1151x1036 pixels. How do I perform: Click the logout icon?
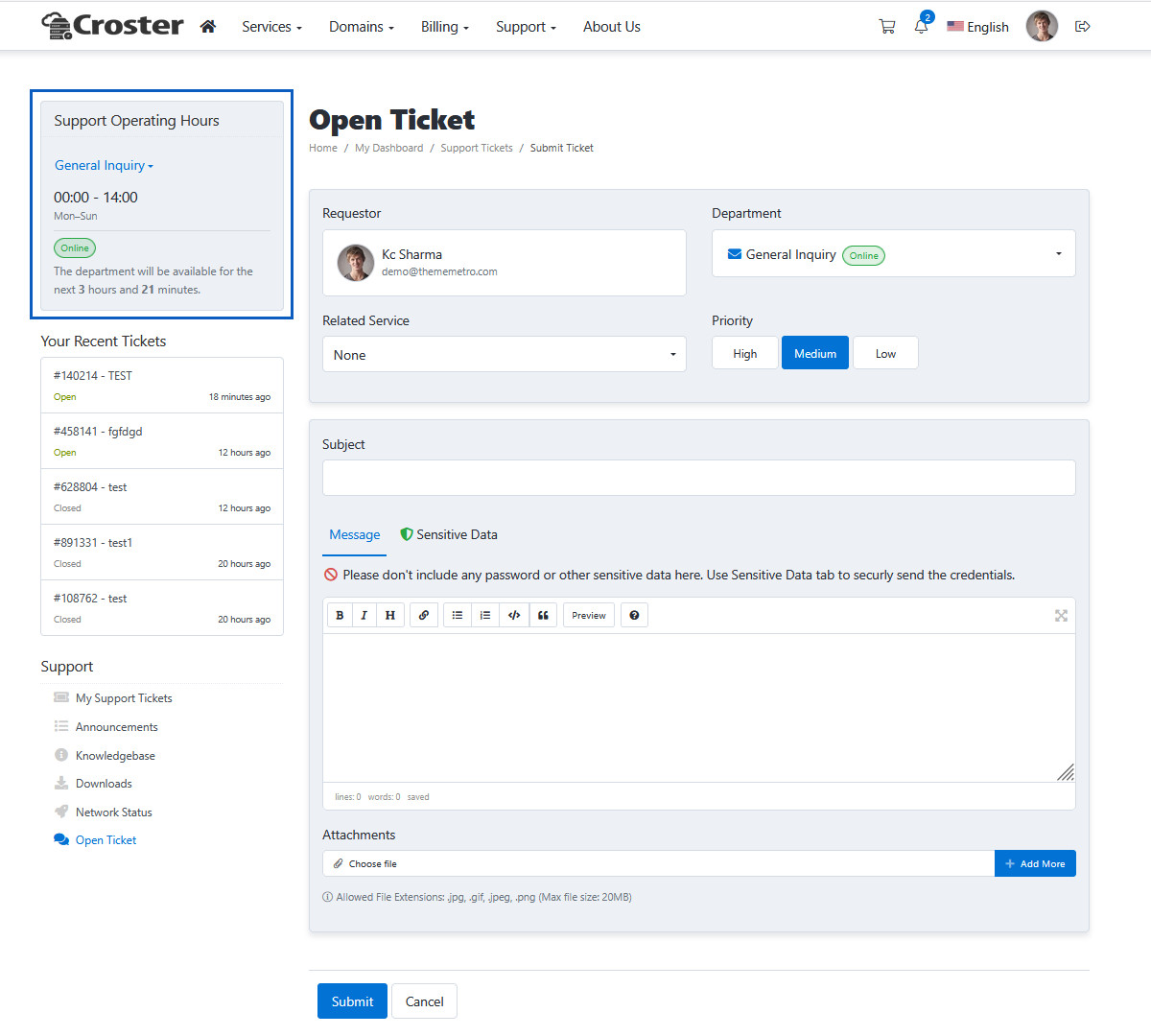point(1083,27)
